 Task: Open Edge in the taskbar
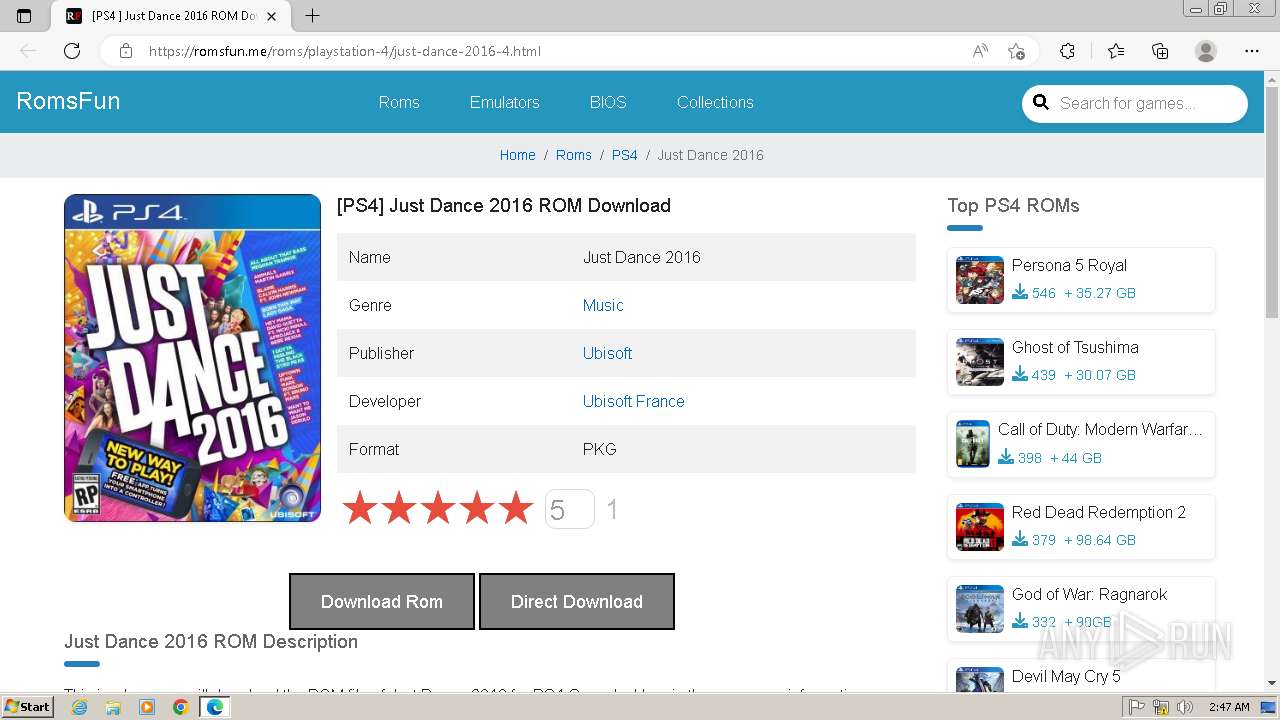coord(214,707)
